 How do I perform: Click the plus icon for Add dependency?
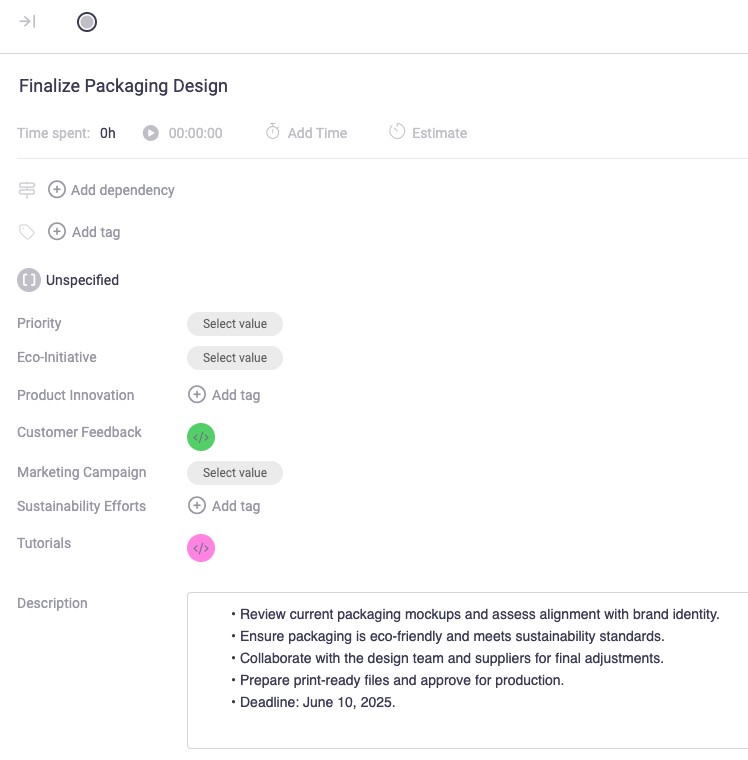pyautogui.click(x=57, y=190)
